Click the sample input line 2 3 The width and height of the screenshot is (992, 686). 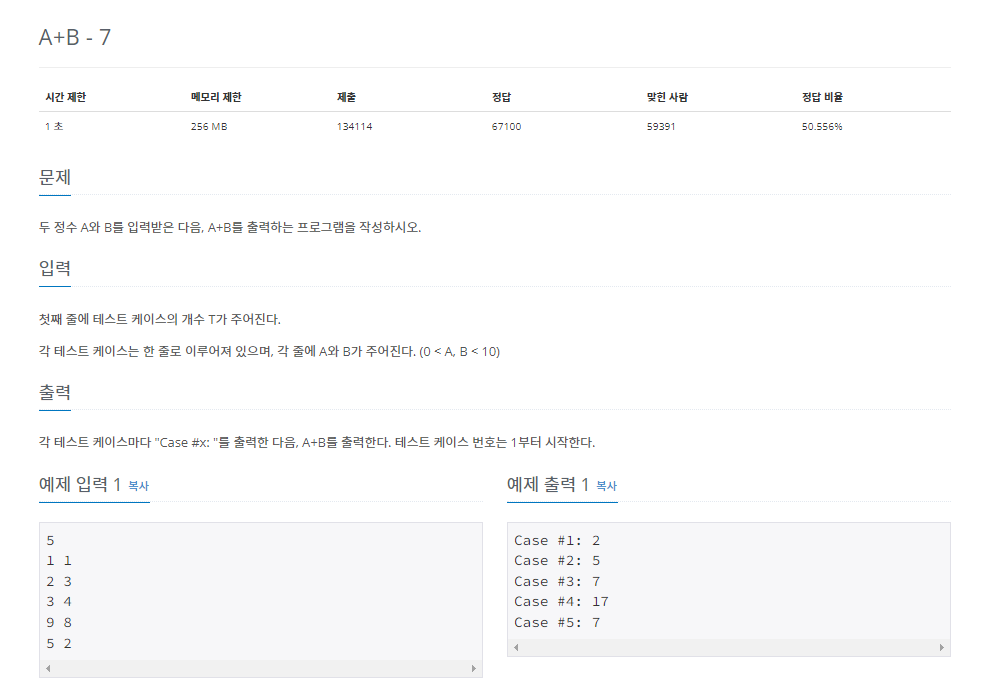(x=59, y=582)
